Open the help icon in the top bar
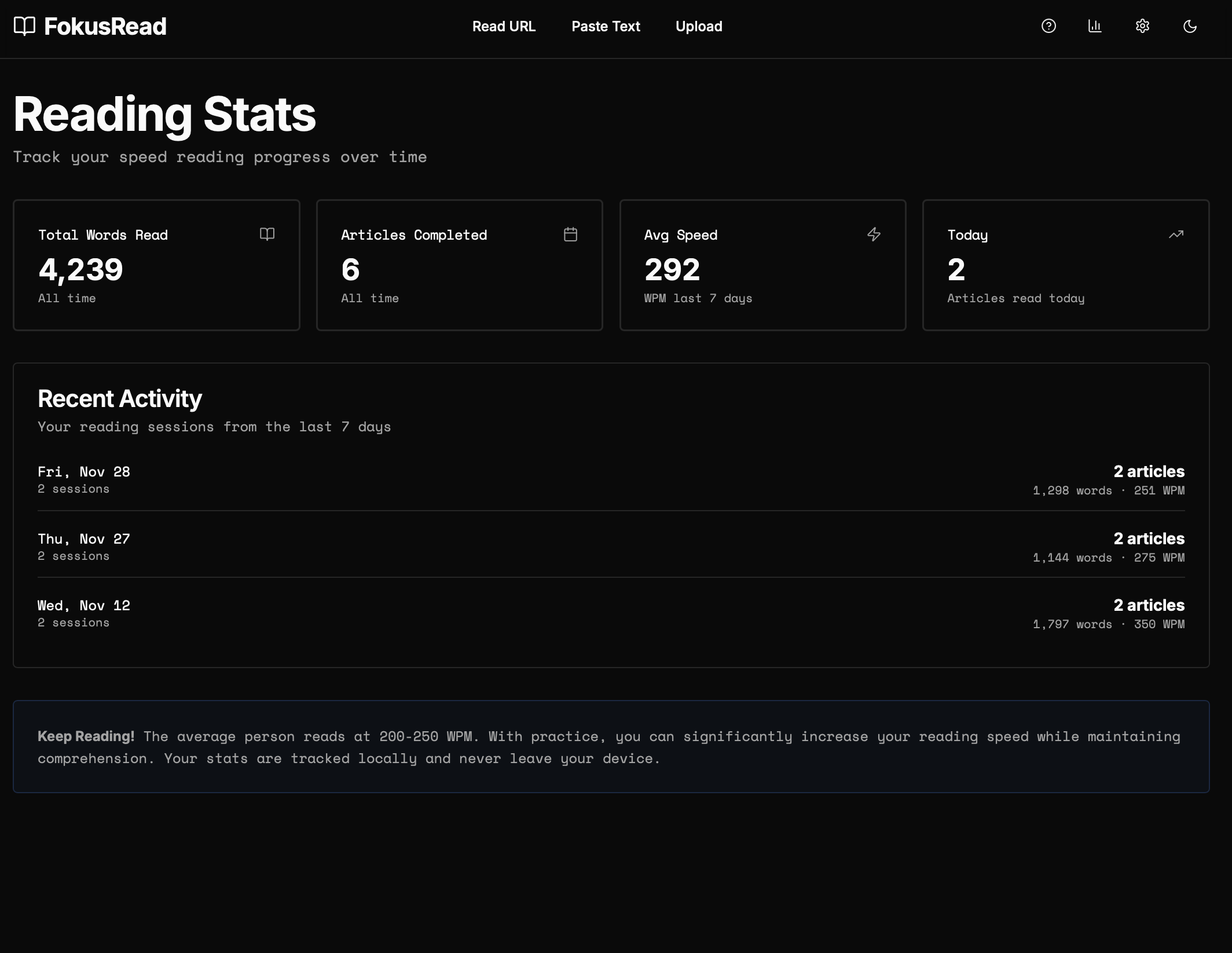The width and height of the screenshot is (1232, 953). tap(1048, 26)
